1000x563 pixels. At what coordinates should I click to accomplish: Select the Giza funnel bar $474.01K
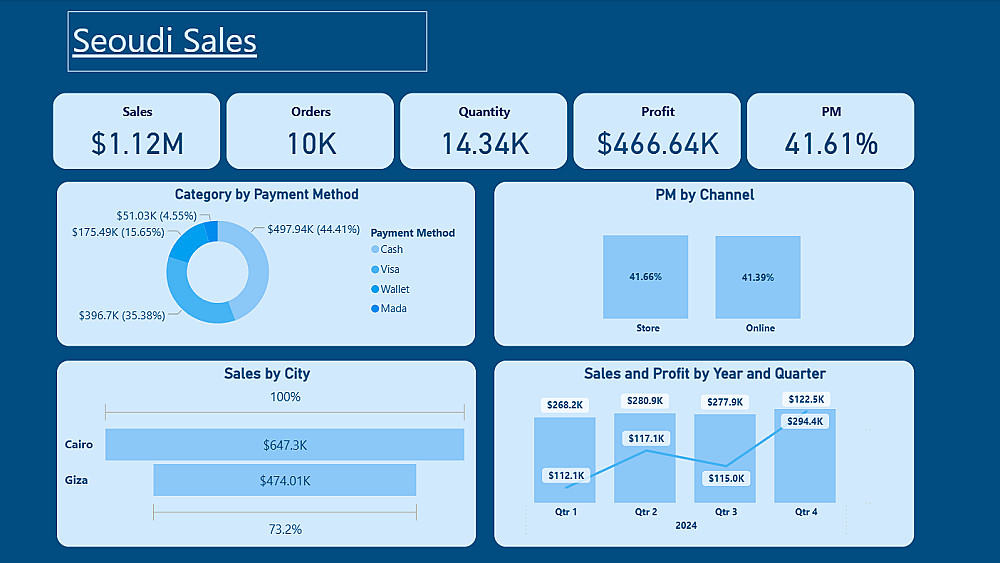[284, 480]
